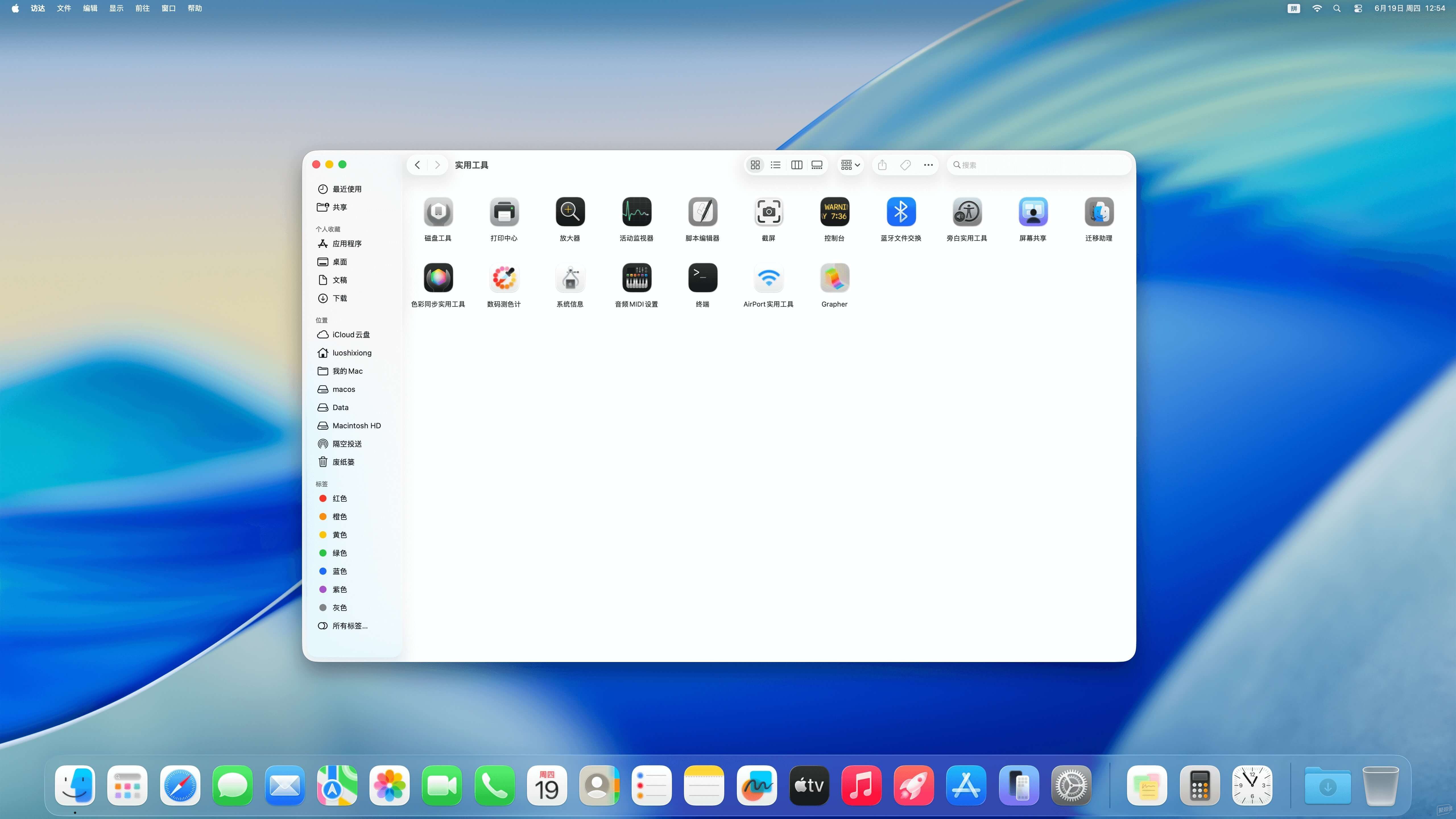Select the ColorSync Utility (色彩同步实用工具) icon
Image resolution: width=1456 pixels, height=819 pixels.
point(438,278)
